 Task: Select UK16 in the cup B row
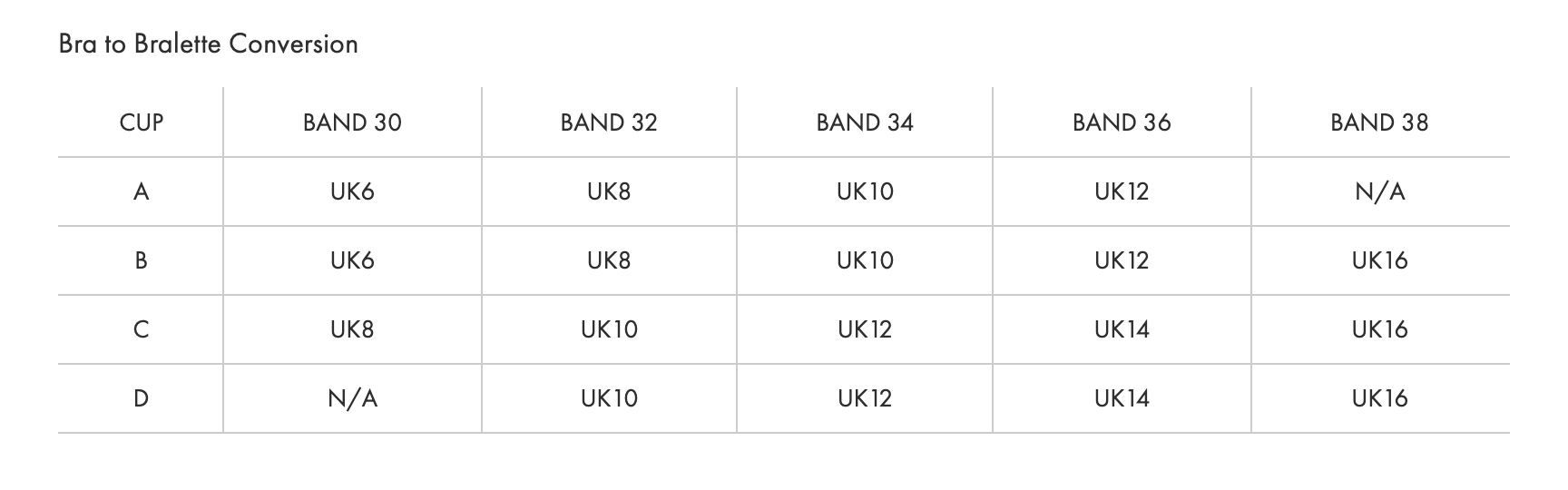pyautogui.click(x=1379, y=260)
